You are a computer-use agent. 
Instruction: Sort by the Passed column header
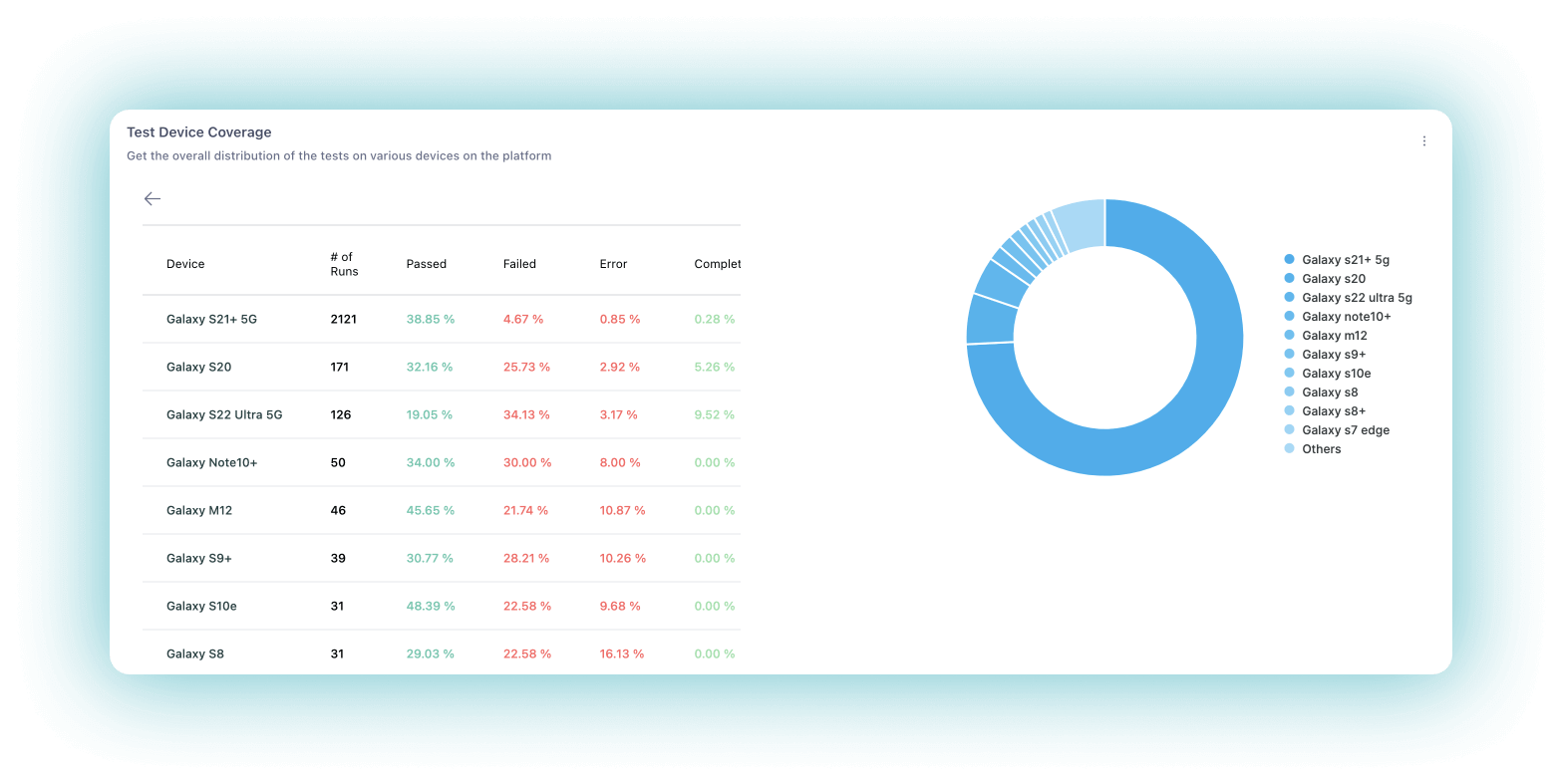pyautogui.click(x=427, y=264)
